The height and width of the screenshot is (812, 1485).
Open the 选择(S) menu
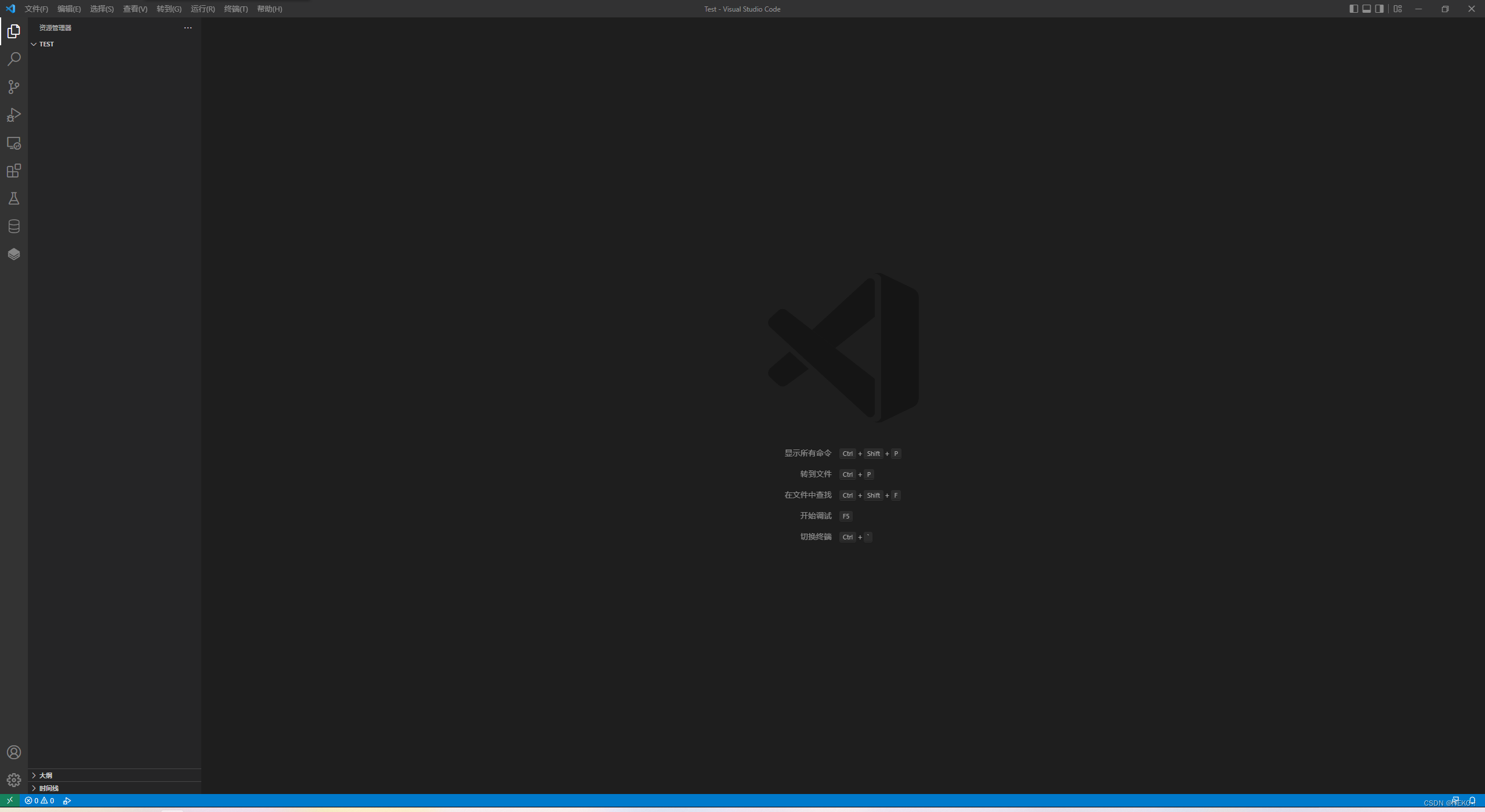tap(102, 9)
